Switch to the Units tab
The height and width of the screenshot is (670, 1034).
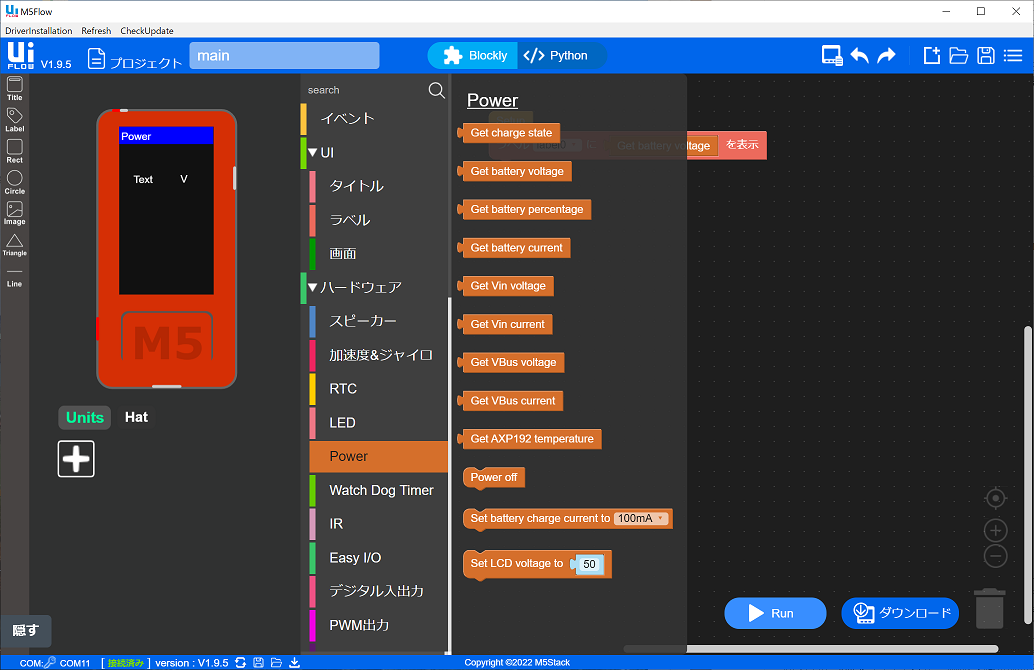(85, 417)
